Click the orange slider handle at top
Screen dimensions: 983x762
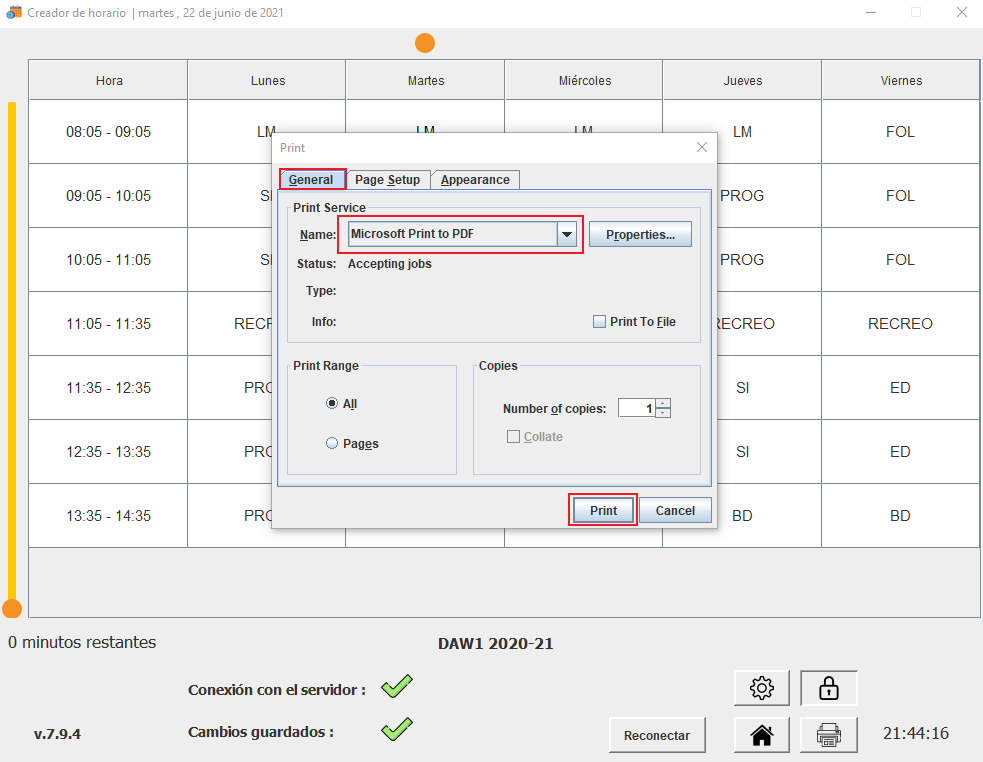click(x=425, y=43)
